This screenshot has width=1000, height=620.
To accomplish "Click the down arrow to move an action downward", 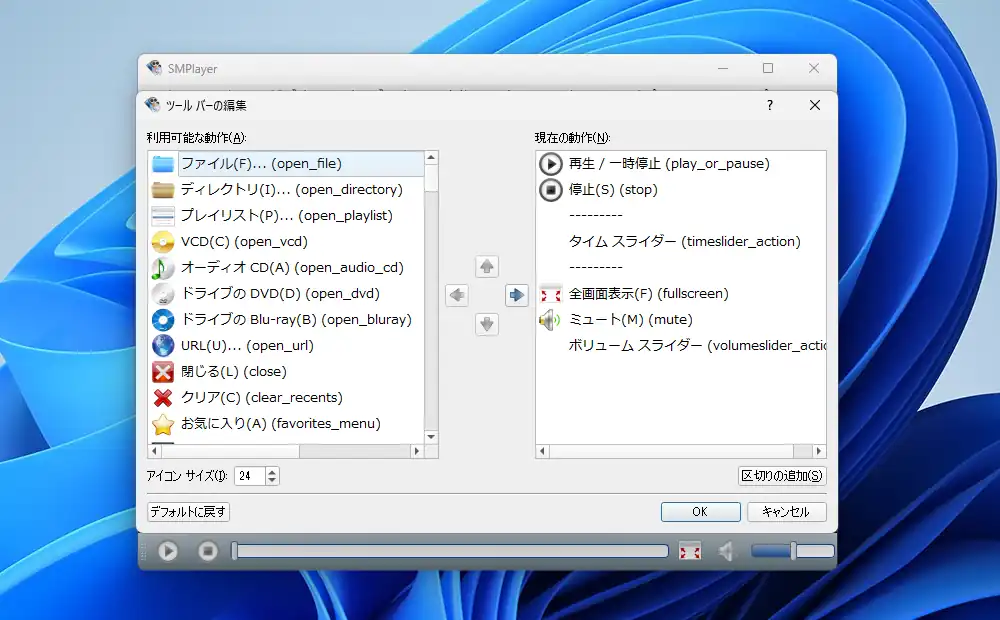I will [486, 324].
